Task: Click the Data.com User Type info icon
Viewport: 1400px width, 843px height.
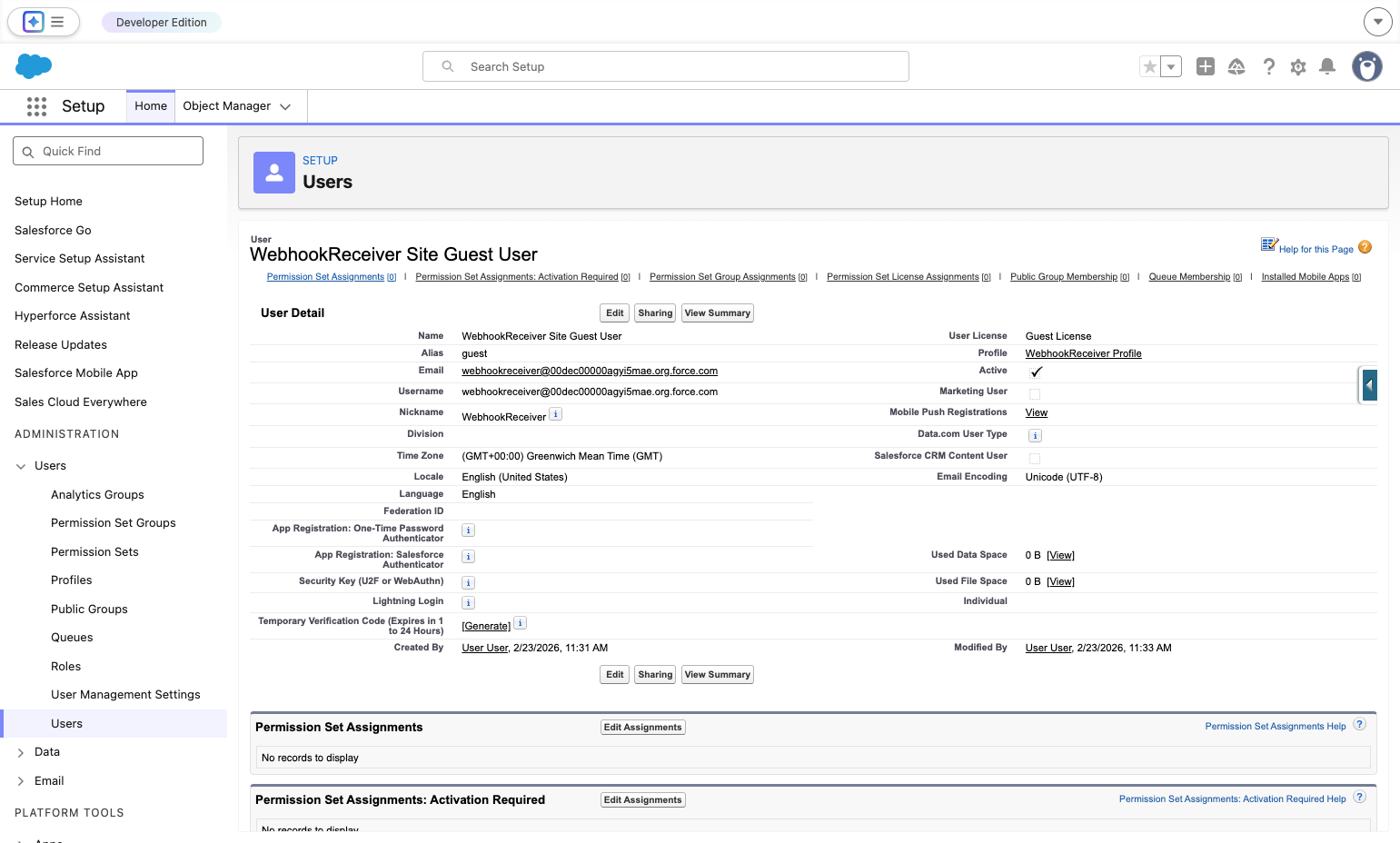Action: click(1035, 436)
